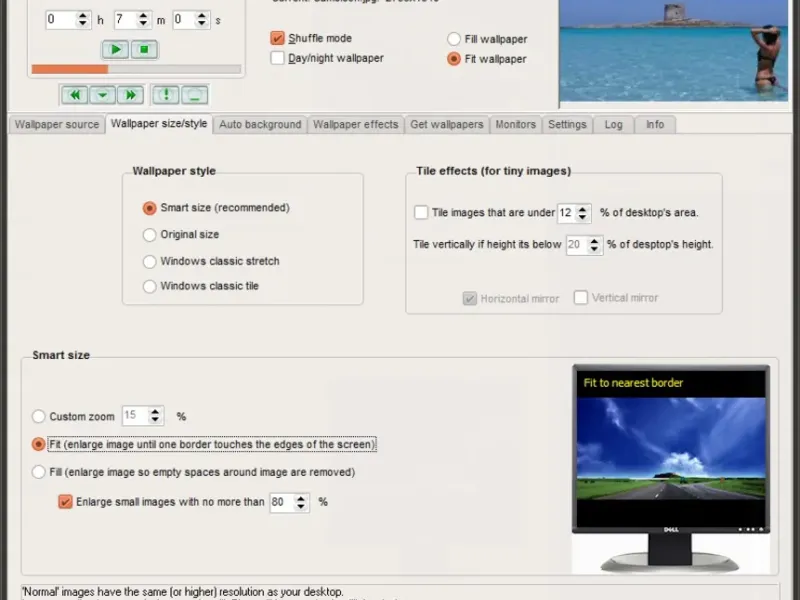Select Windows classic stretch style

(149, 261)
